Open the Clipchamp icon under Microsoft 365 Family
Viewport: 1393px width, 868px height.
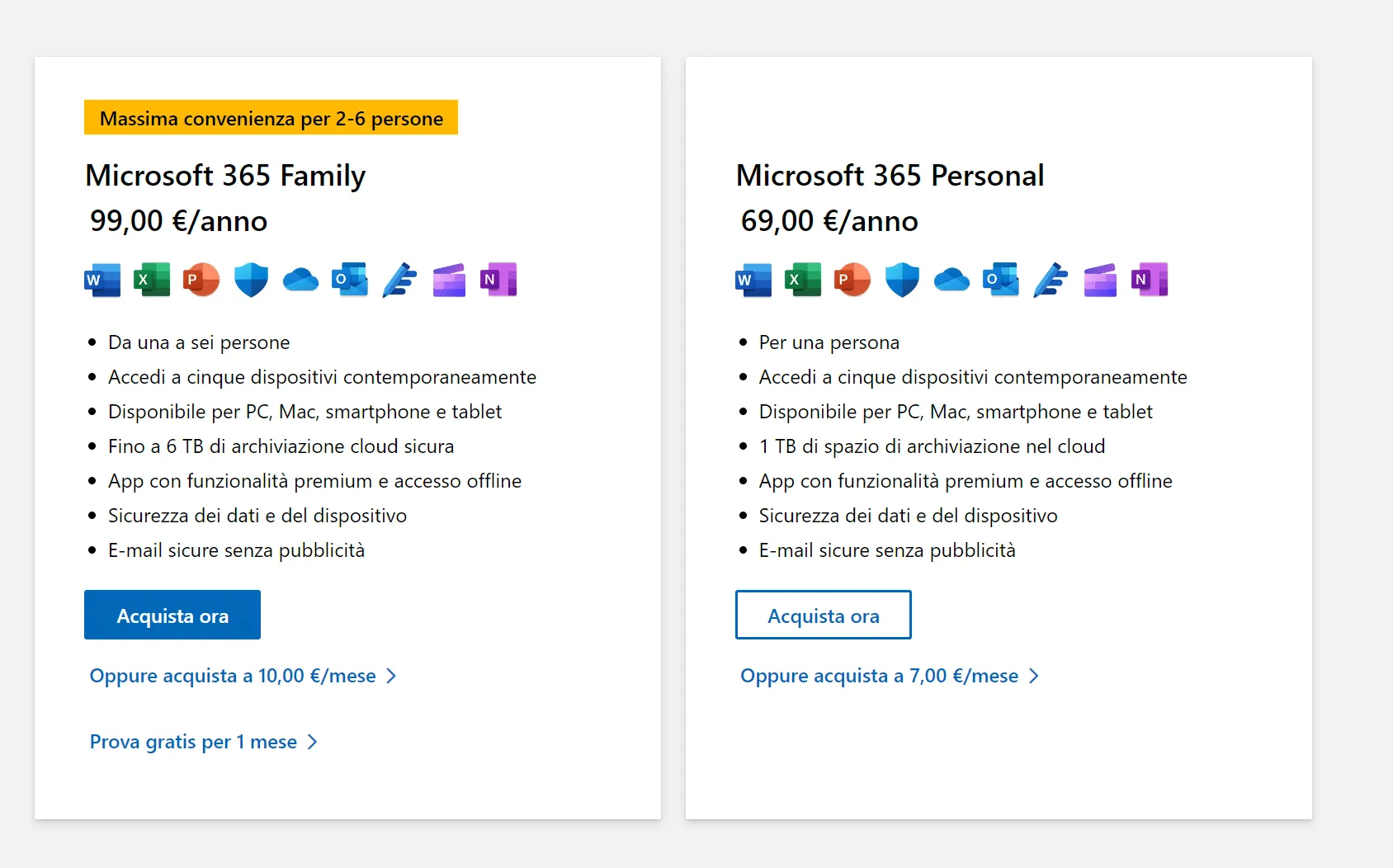(447, 279)
